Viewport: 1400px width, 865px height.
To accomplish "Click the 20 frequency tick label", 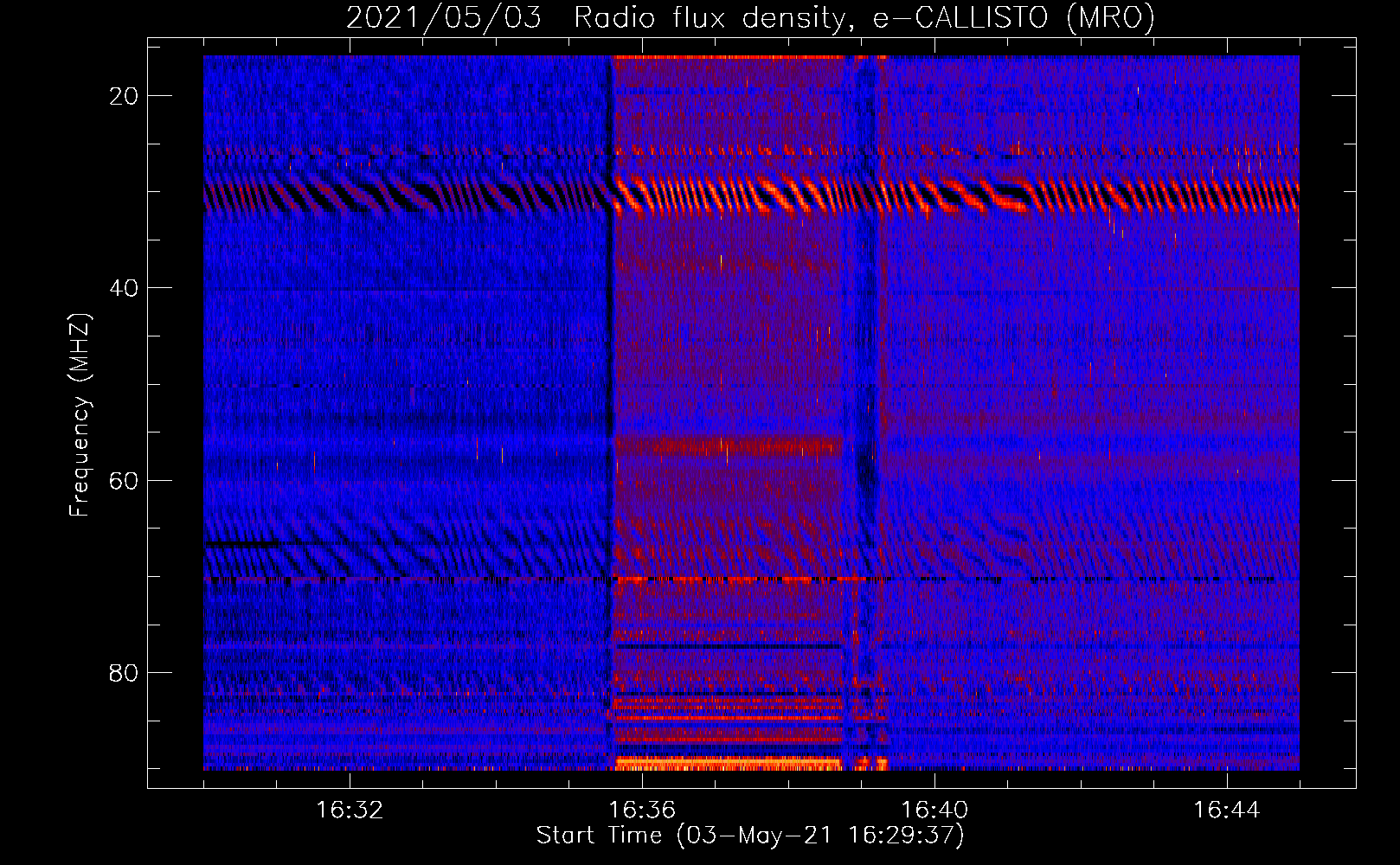I will 124,96.
